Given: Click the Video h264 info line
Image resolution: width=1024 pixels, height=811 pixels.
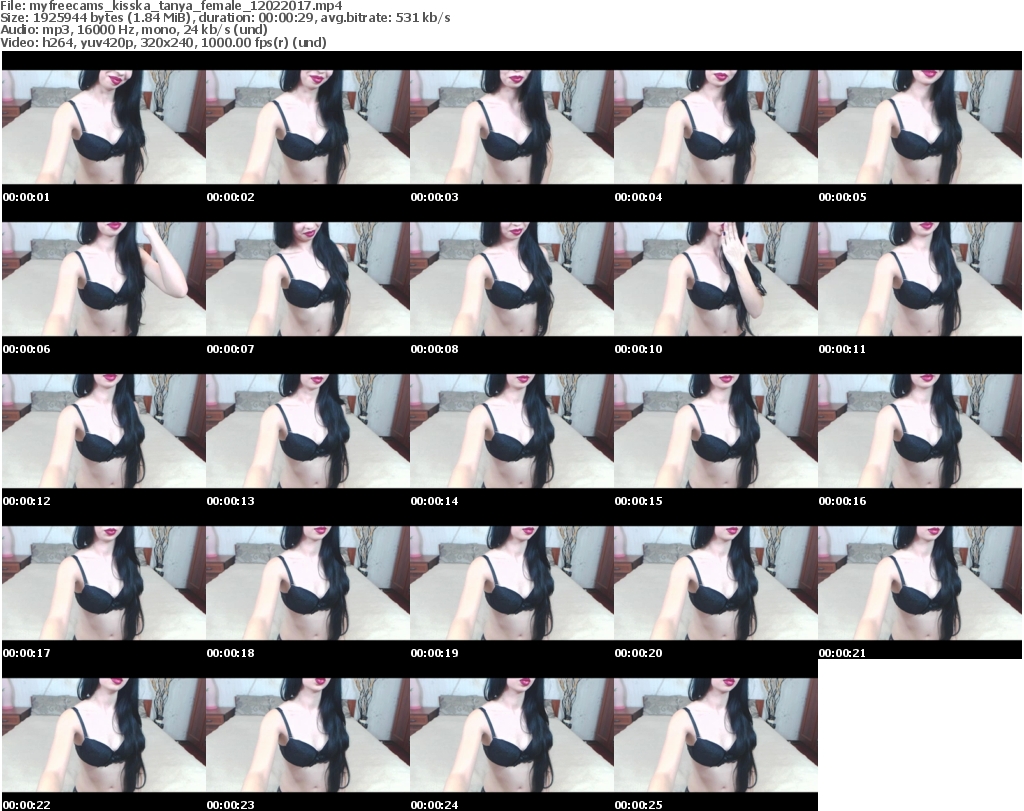Looking at the screenshot, I should point(163,42).
